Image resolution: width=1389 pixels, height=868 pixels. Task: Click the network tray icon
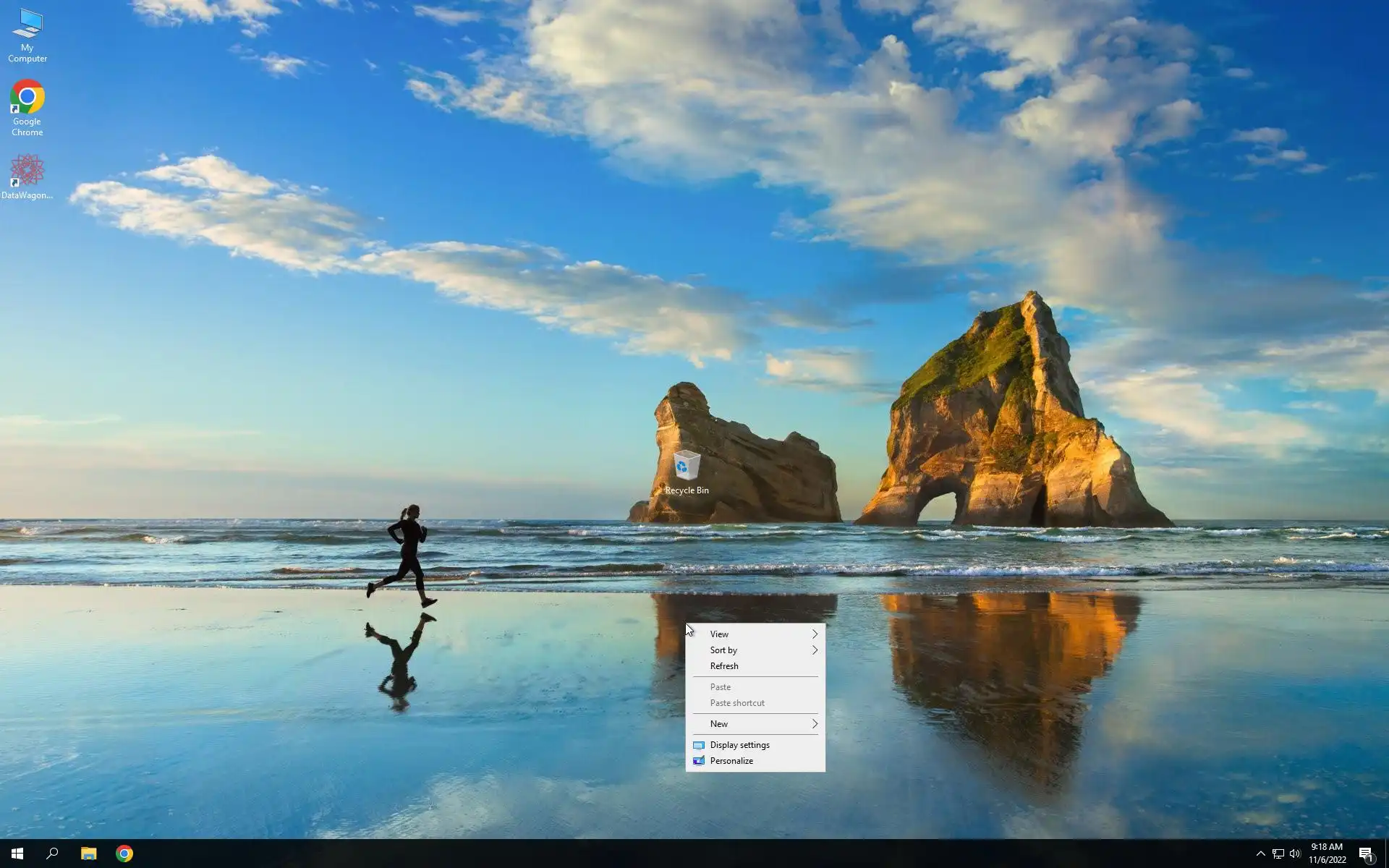pos(1278,854)
